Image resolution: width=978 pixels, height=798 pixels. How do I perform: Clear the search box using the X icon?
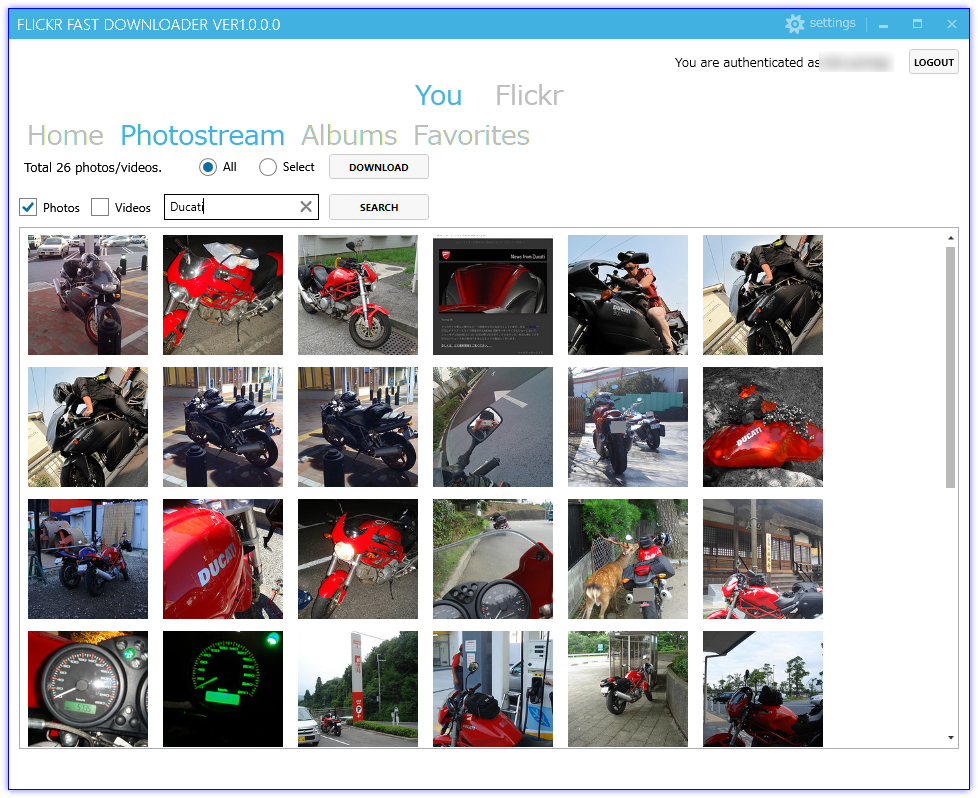[x=306, y=207]
